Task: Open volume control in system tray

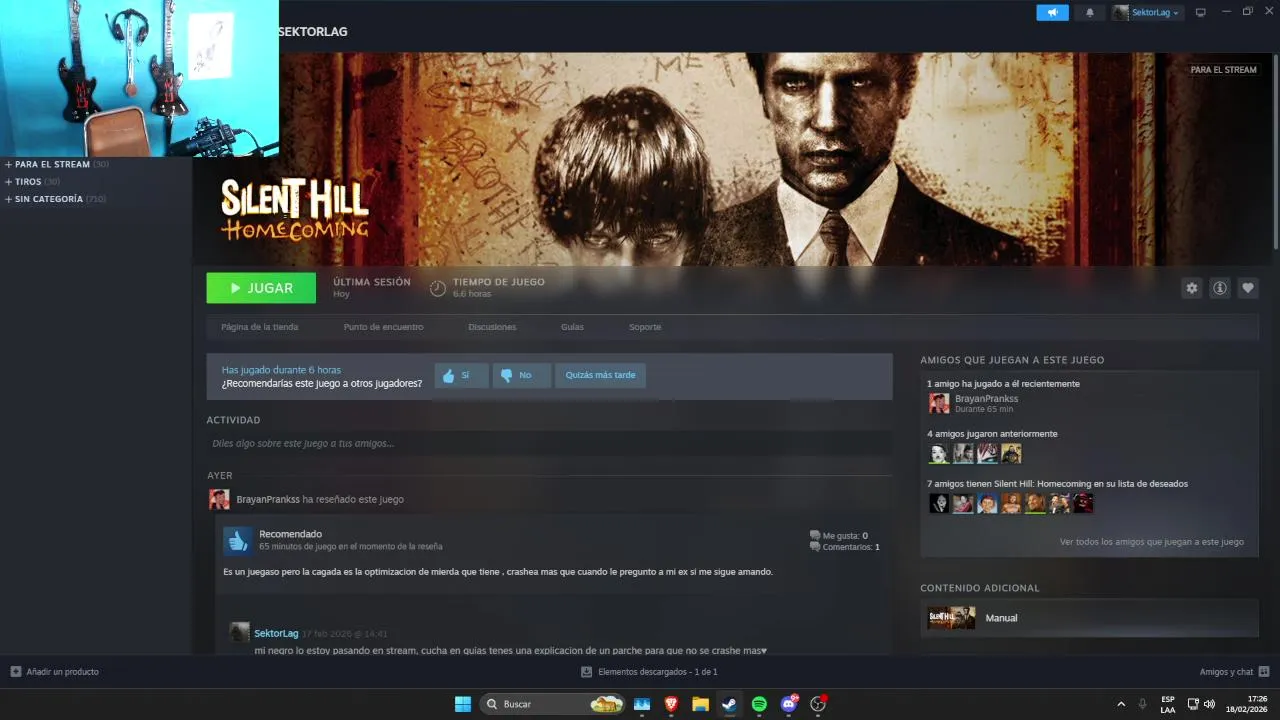Action: coord(1209,704)
